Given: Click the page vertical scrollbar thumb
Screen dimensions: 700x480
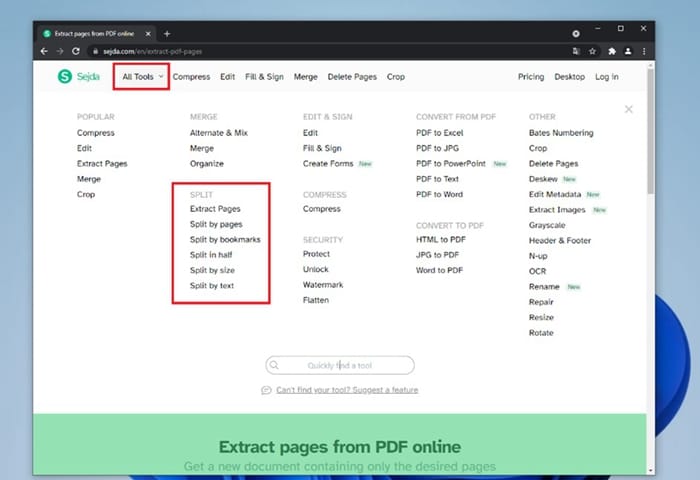Looking at the screenshot, I should click(x=651, y=130).
